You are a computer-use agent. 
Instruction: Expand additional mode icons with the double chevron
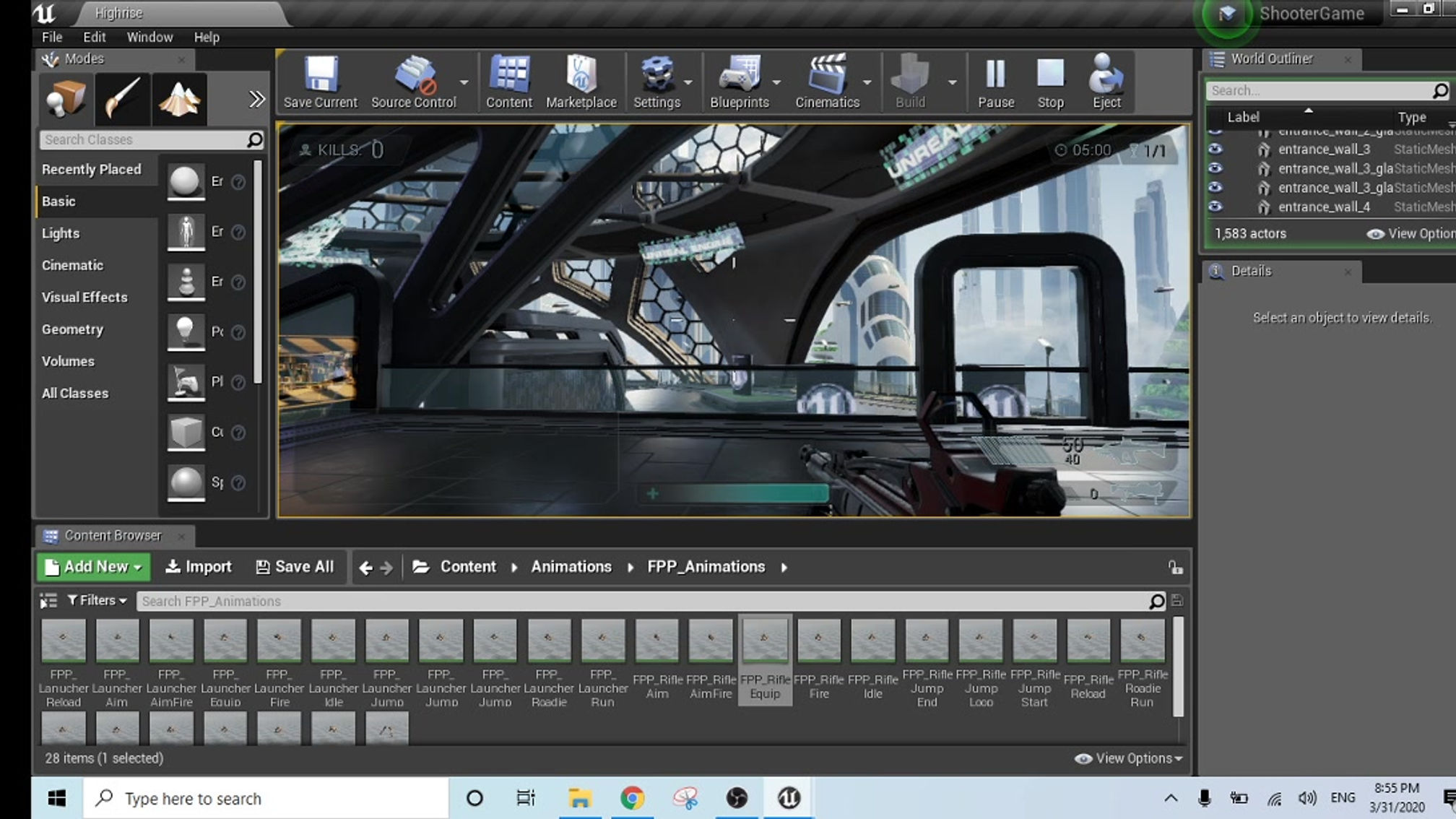point(256,99)
